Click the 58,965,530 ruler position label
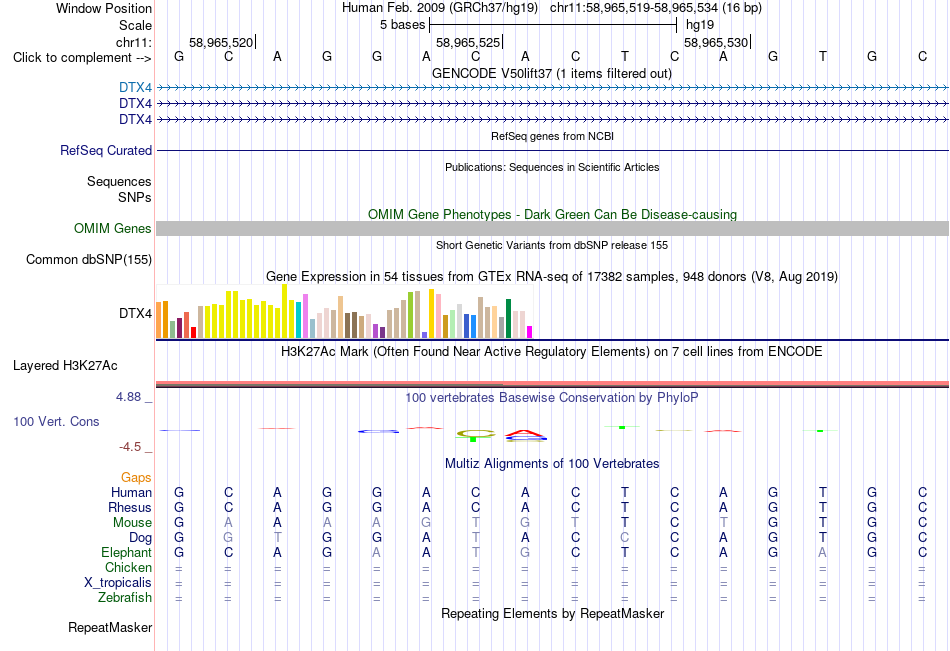 (716, 42)
